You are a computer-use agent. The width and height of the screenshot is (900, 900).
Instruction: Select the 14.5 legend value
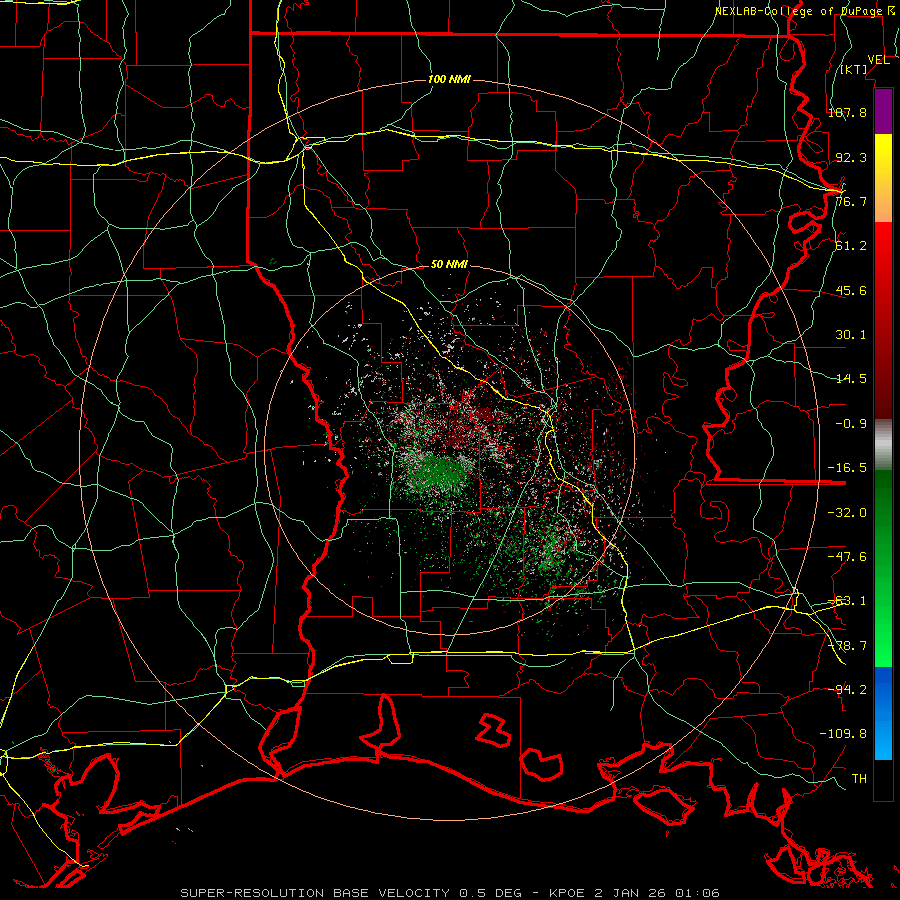851,379
